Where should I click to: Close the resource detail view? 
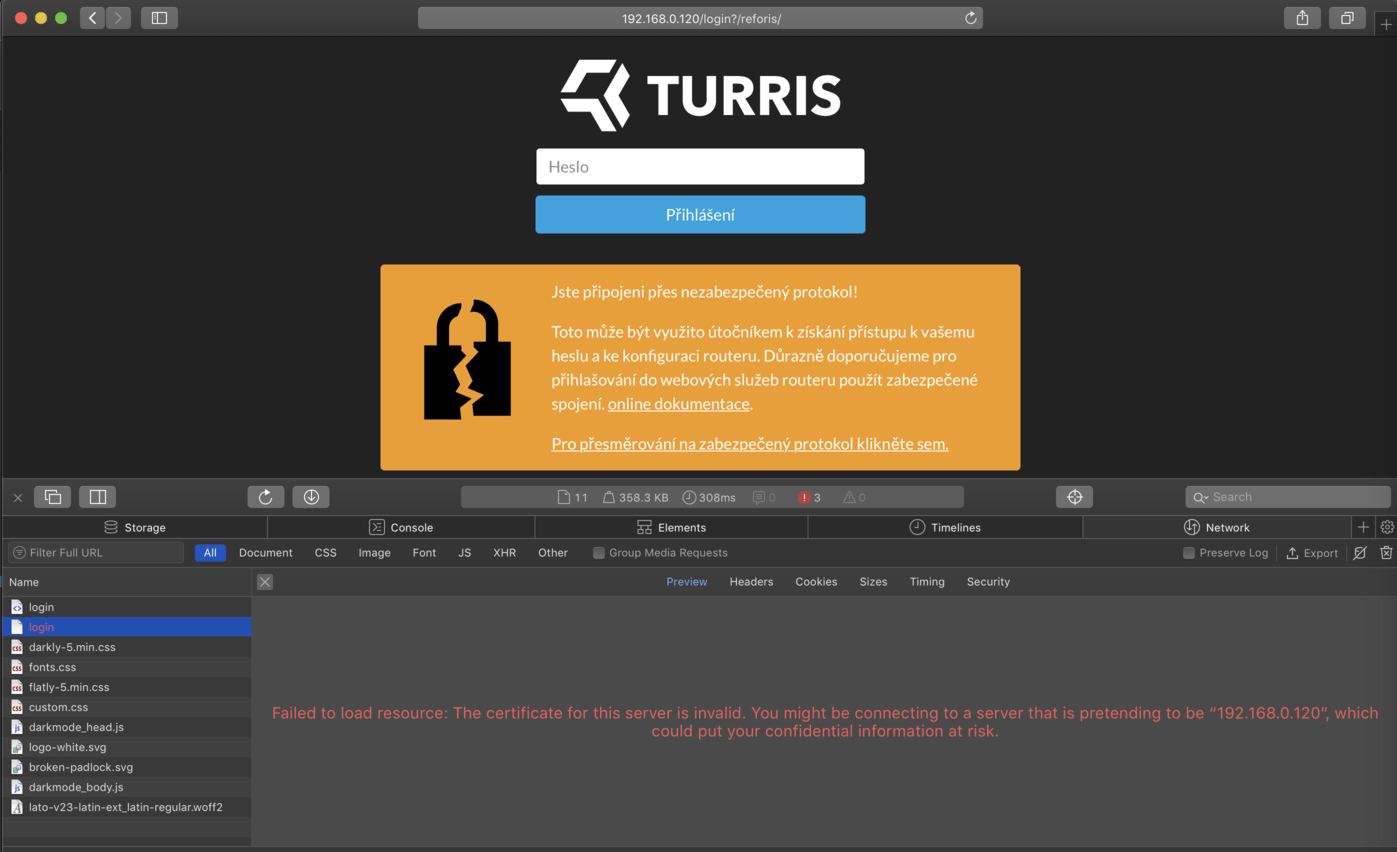pos(265,582)
